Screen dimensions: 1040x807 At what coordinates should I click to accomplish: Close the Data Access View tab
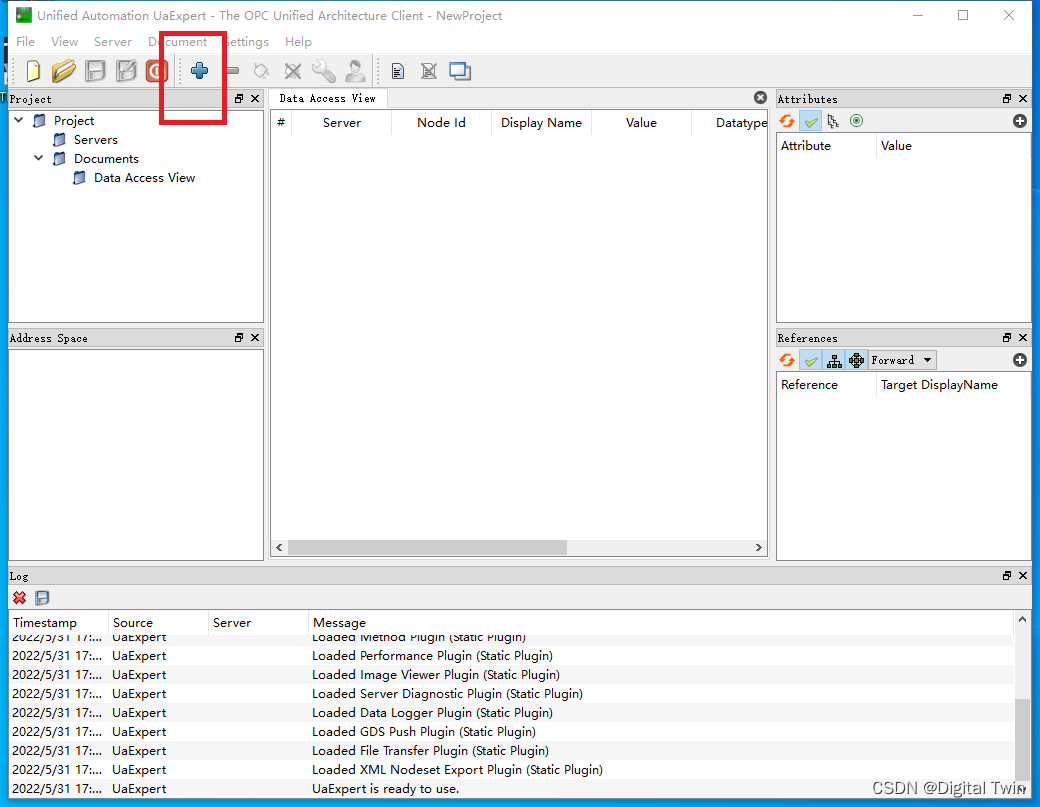760,98
